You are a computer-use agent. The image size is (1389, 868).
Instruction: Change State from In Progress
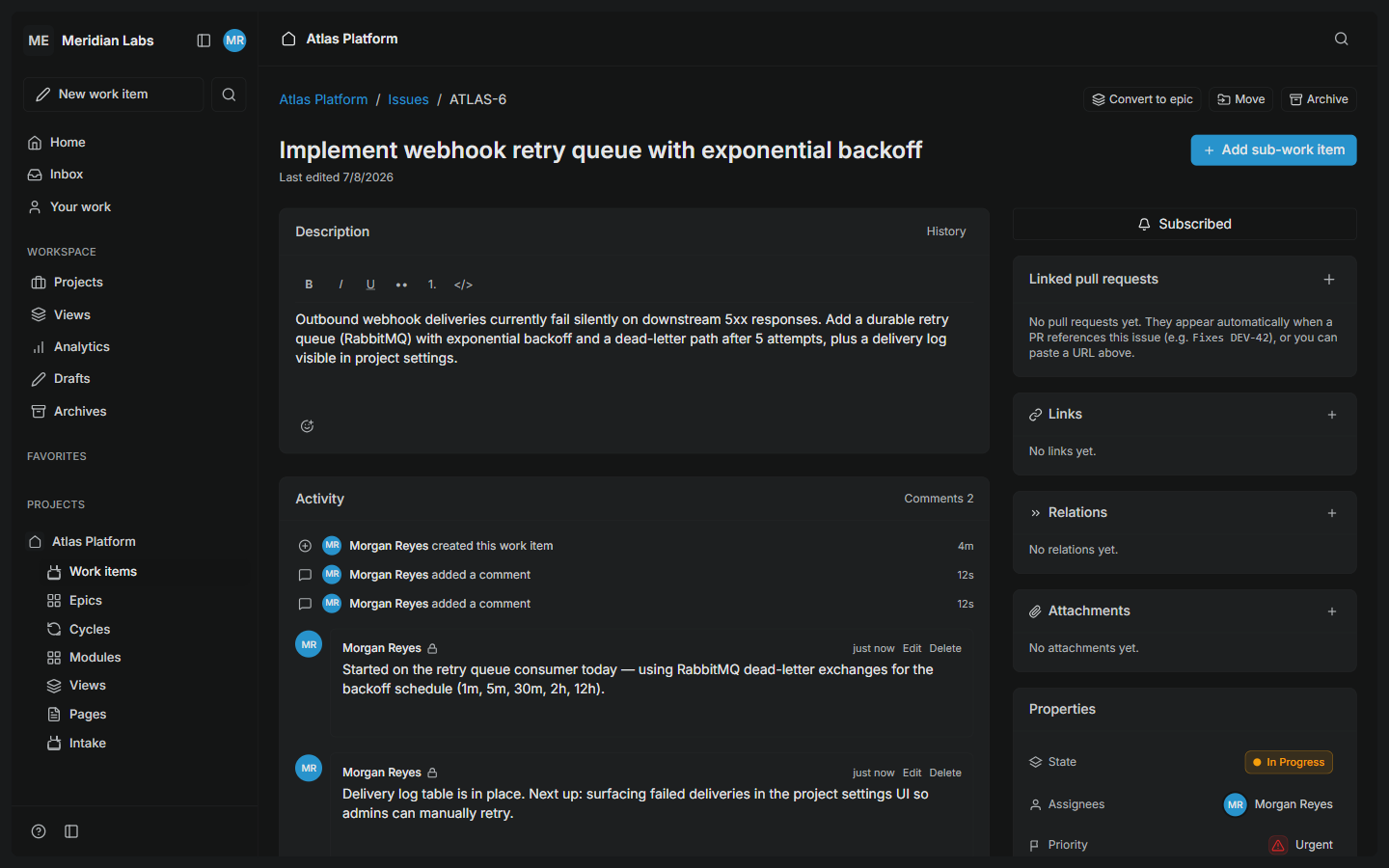(x=1289, y=762)
